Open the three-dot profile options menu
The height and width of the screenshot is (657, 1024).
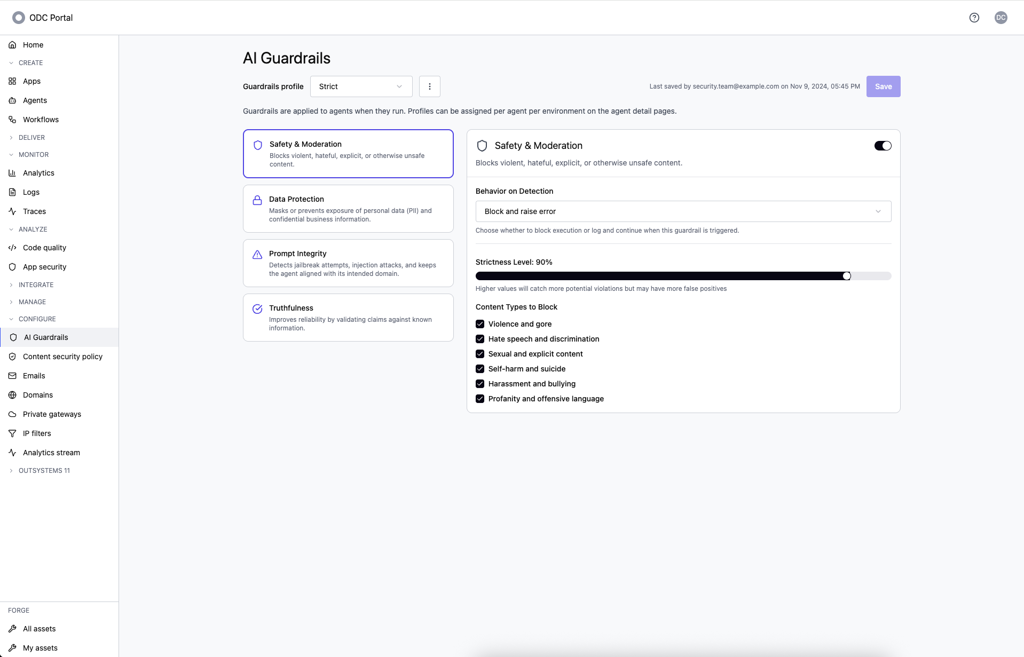(x=429, y=86)
